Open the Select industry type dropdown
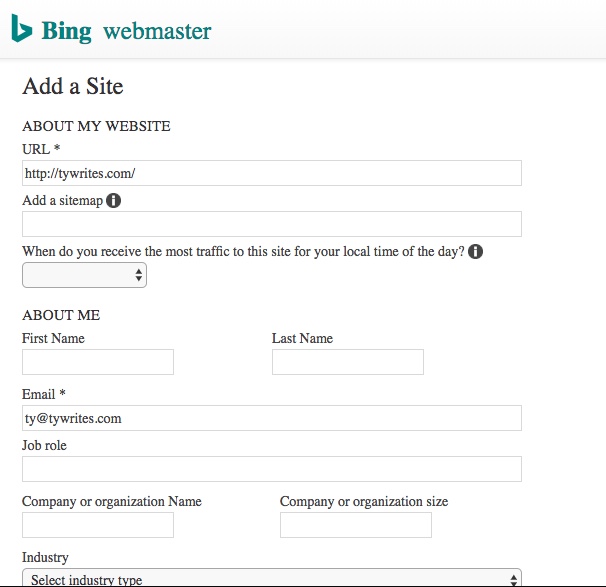This screenshot has width=606, height=587. (272, 579)
